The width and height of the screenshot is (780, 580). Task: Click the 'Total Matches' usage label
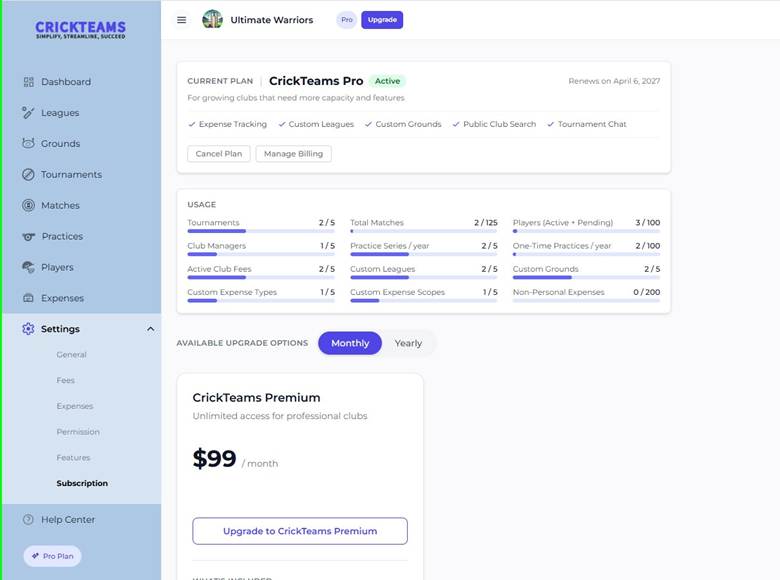click(x=377, y=223)
